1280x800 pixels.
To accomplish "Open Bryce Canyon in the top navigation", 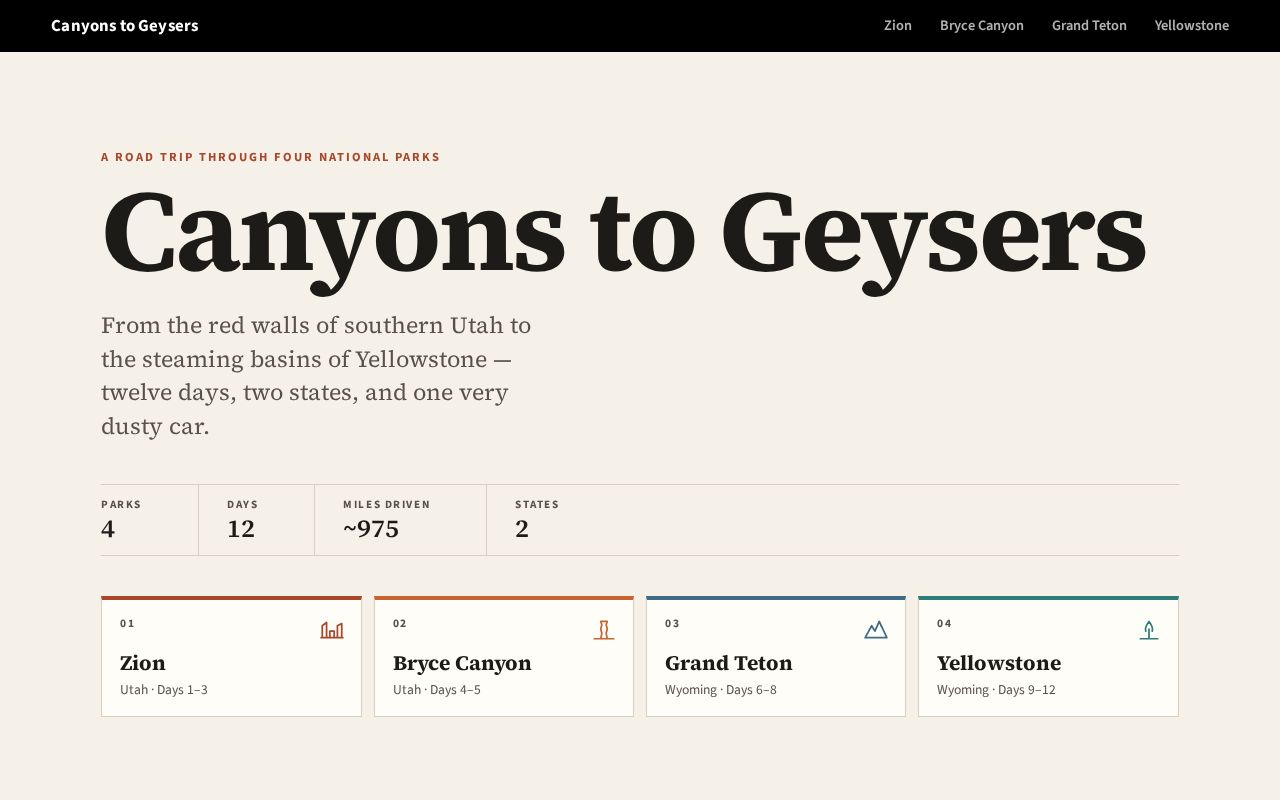I will [982, 26].
